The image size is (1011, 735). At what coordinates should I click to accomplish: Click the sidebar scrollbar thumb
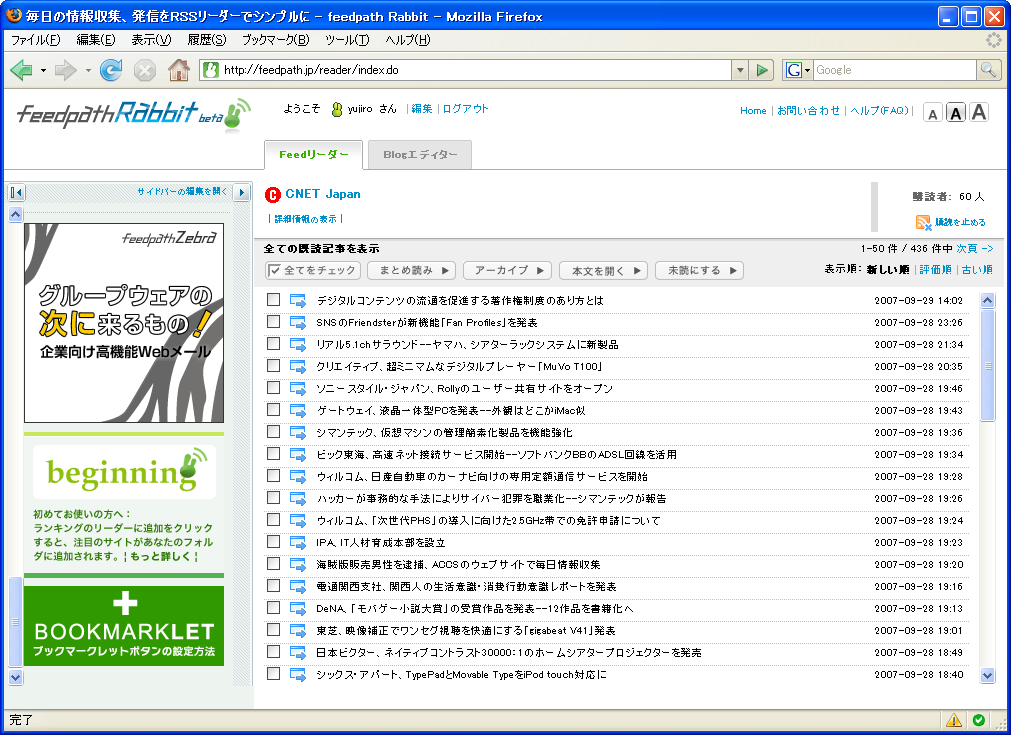click(x=15, y=622)
